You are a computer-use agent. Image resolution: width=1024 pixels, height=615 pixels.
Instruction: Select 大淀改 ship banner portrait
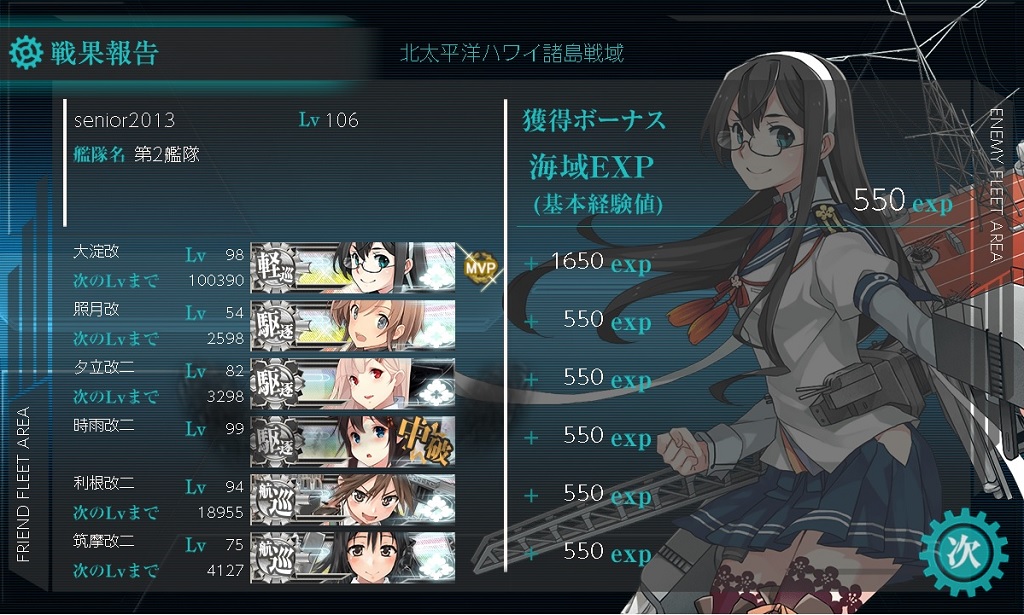click(x=353, y=267)
